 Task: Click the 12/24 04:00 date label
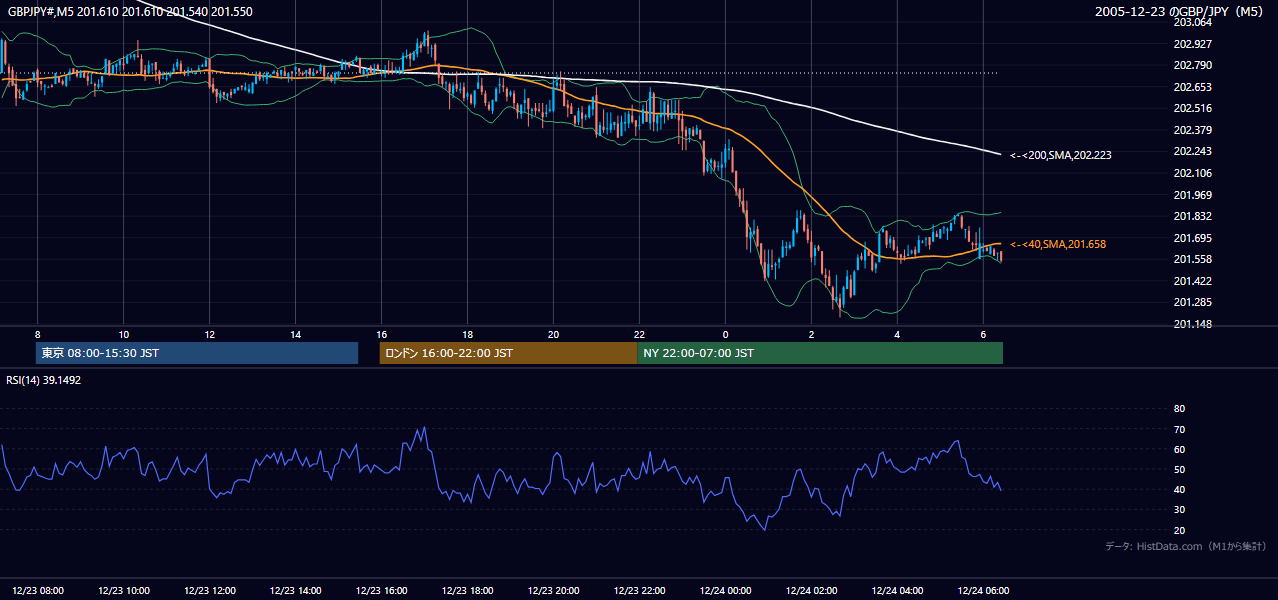(x=898, y=591)
